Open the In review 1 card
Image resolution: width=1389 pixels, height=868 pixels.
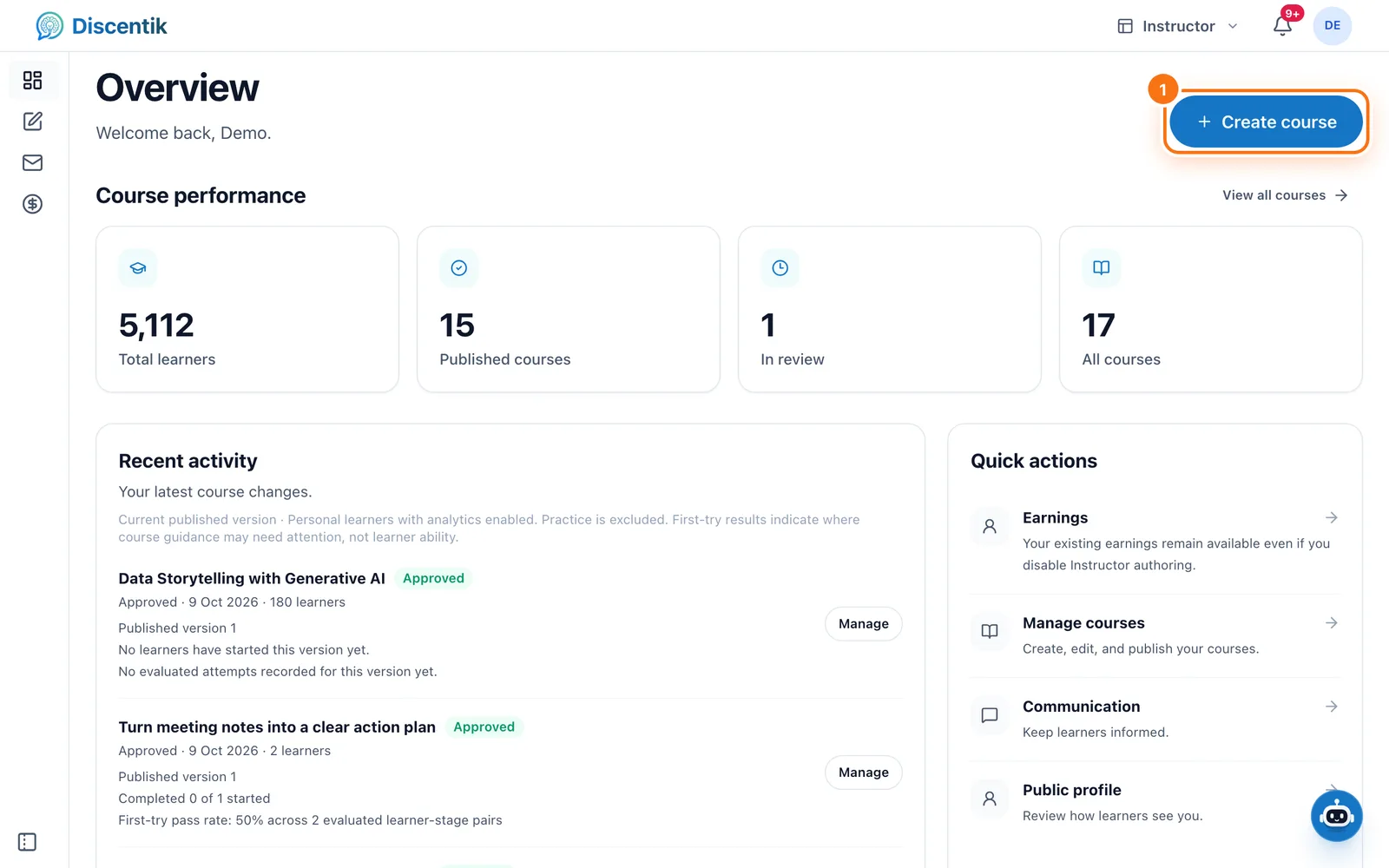[890, 310]
